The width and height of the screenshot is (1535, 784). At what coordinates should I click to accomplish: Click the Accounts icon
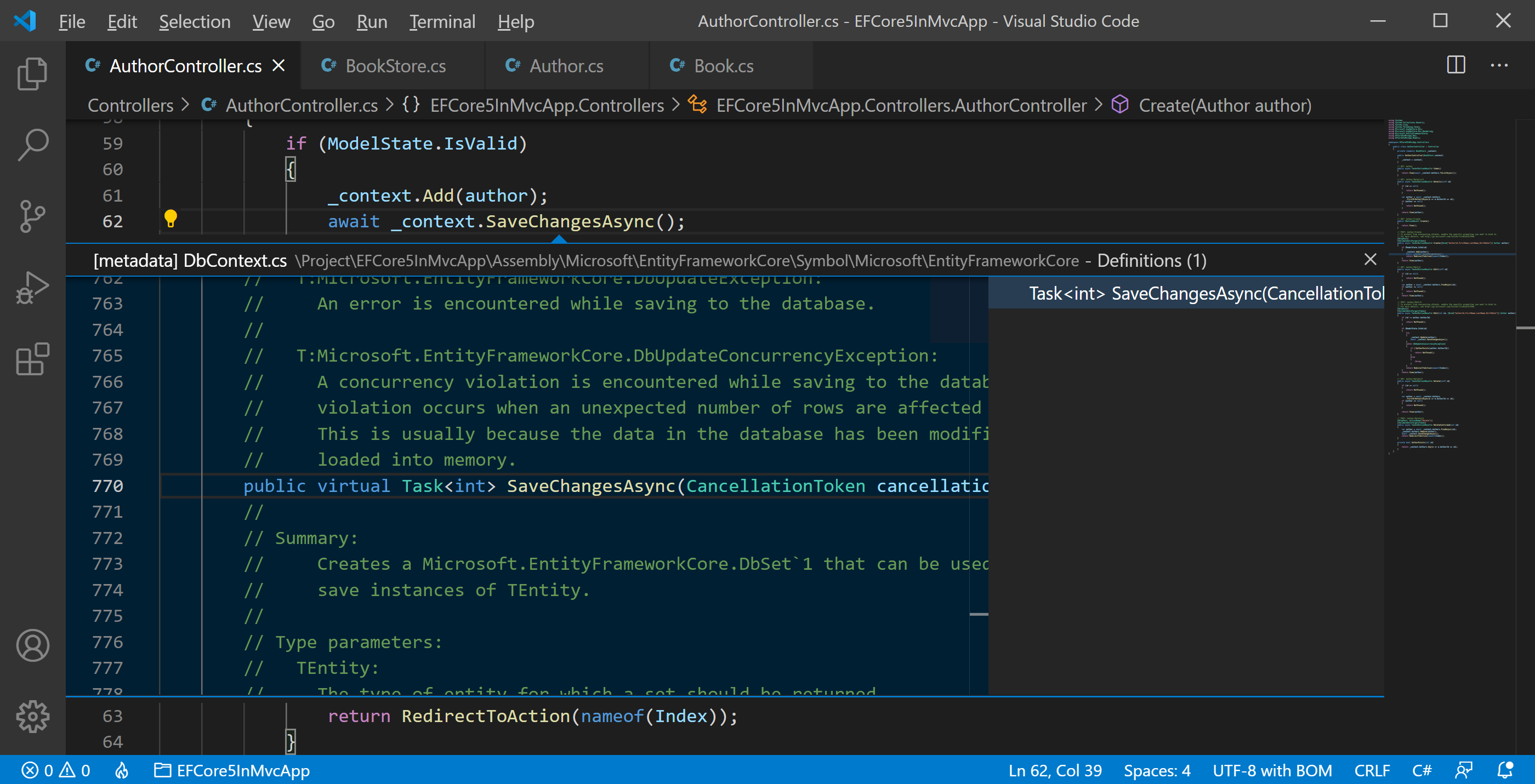pos(32,645)
